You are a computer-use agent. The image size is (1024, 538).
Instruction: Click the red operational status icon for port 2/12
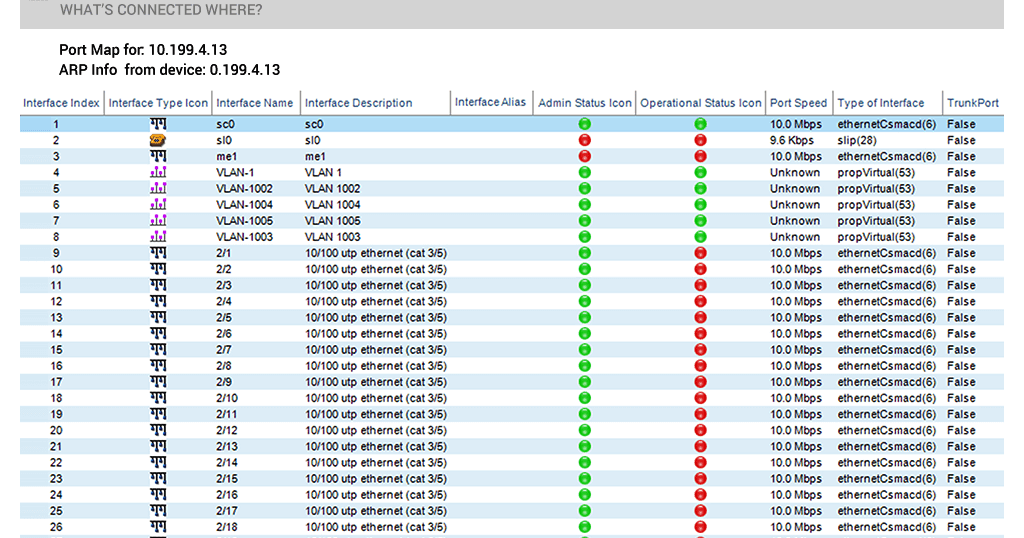700,430
